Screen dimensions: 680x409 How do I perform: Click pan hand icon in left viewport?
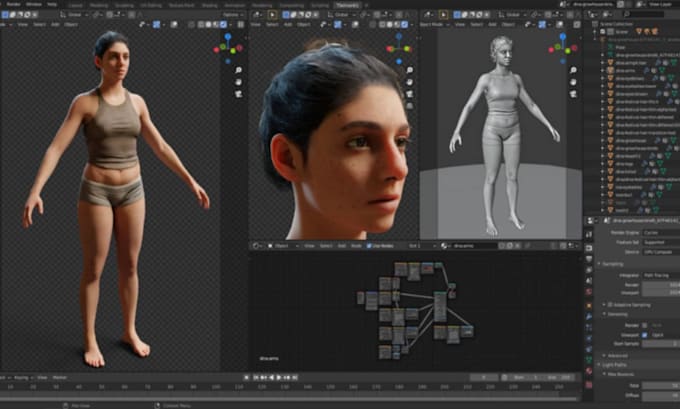(239, 82)
